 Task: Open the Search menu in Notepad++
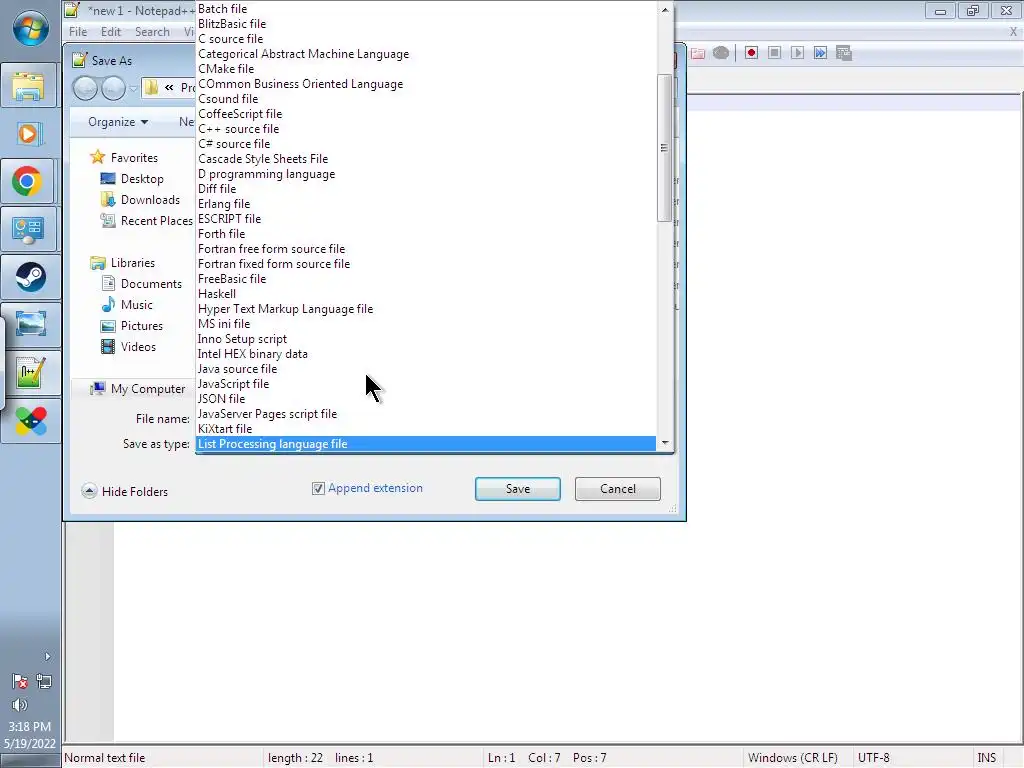click(152, 31)
